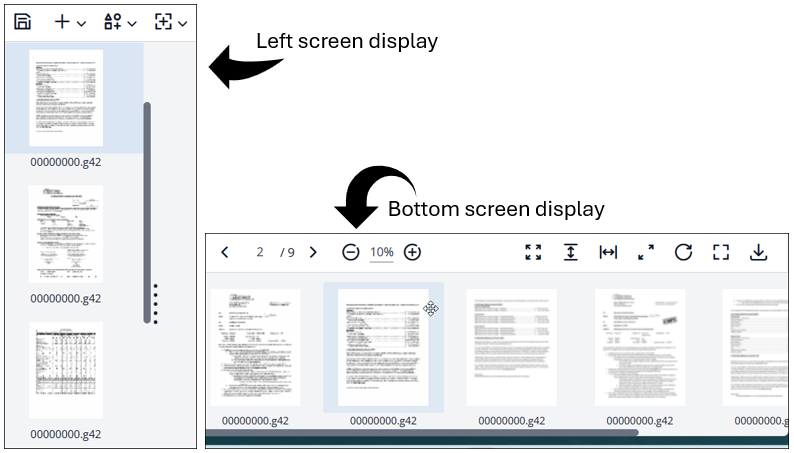Select the partially visible fifth bottom thumbnail
This screenshot has width=794, height=453.
(755, 347)
